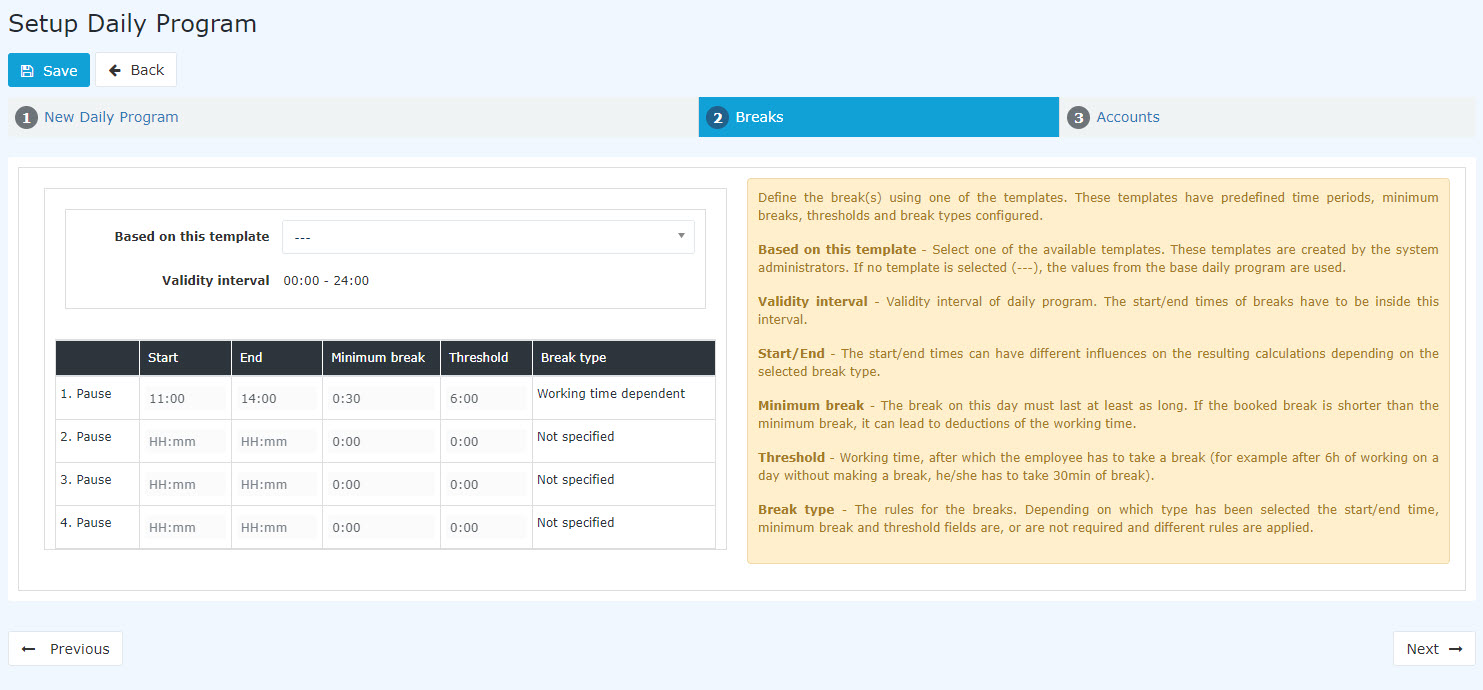Edit Threshold value for 3. Pause

pos(486,484)
